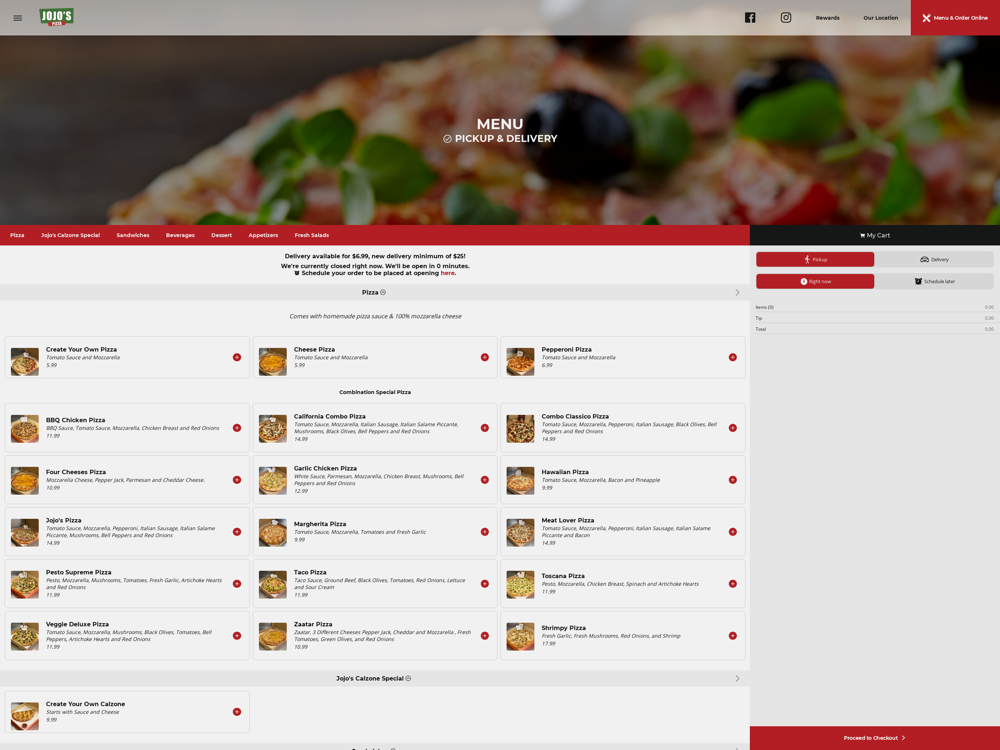This screenshot has width=1000, height=750.
Task: Select Hawaiian Pizza item title
Action: (x=565, y=472)
